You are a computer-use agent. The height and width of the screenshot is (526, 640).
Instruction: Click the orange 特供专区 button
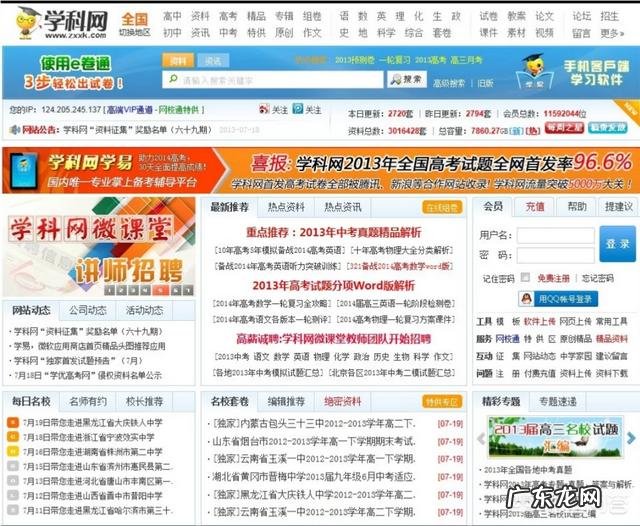(x=442, y=402)
